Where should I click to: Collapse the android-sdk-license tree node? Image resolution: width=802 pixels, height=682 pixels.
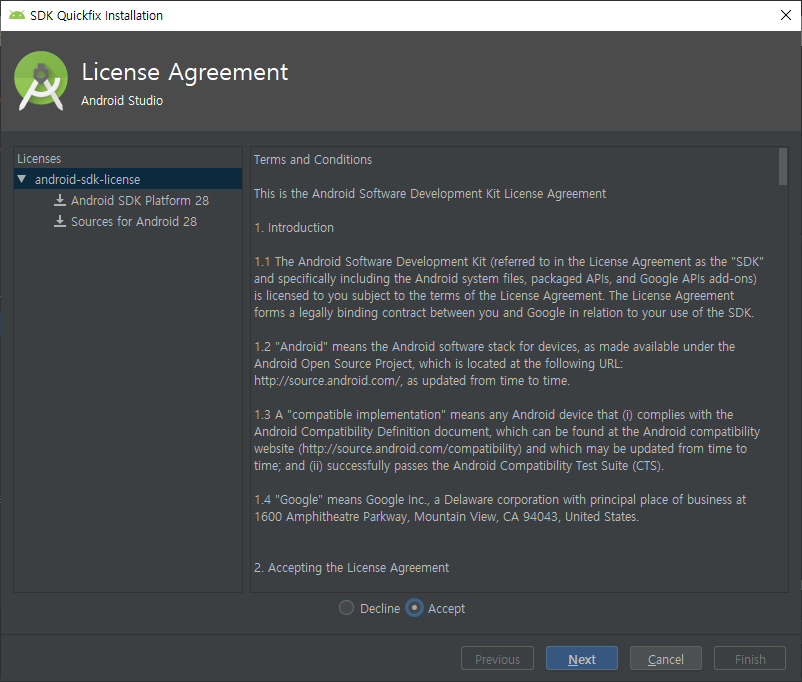21,179
